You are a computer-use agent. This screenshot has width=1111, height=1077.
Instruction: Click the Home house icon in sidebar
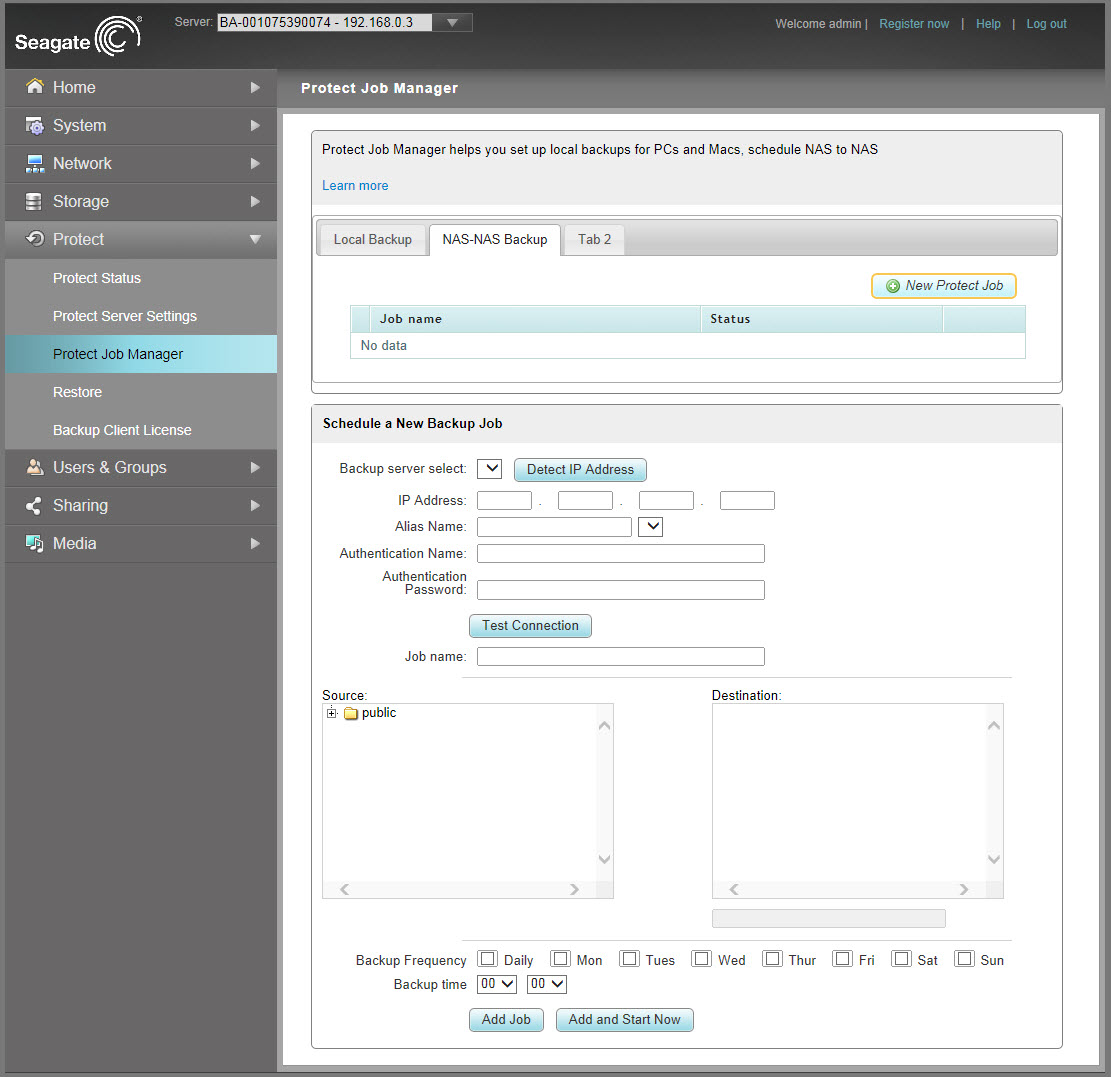[x=35, y=86]
